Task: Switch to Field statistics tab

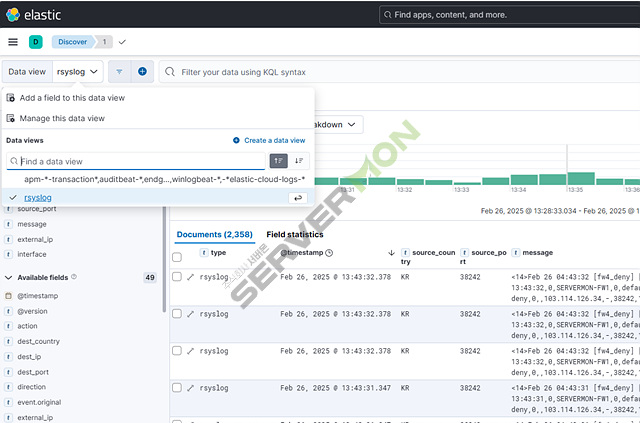Action: [x=295, y=234]
